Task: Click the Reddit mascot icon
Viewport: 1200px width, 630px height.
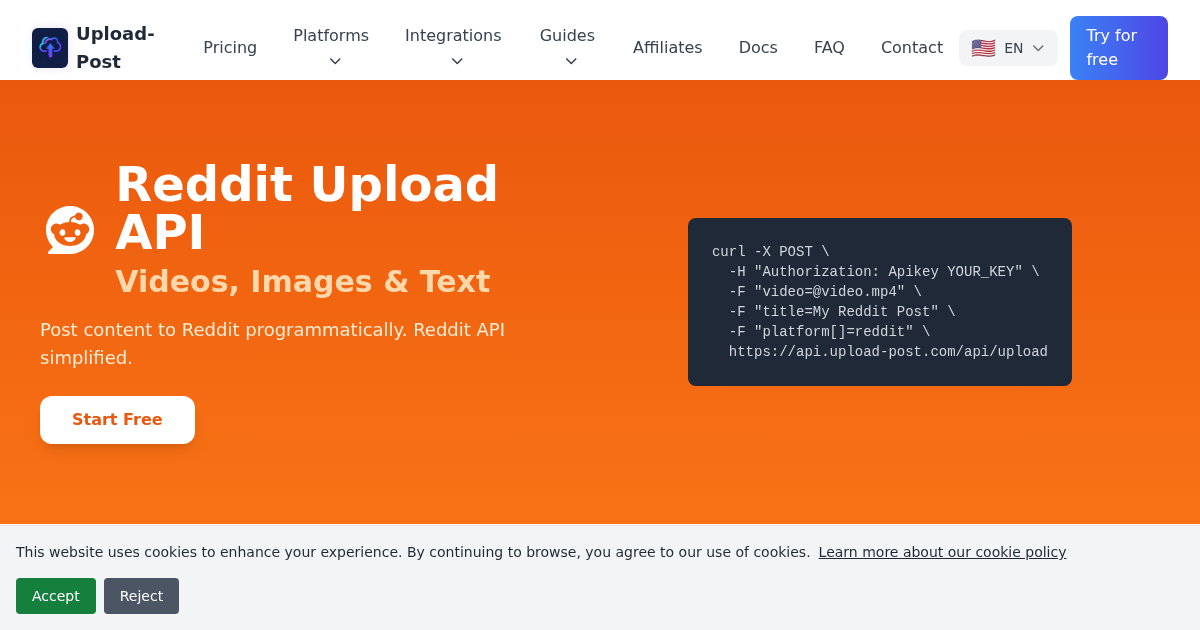Action: point(70,230)
